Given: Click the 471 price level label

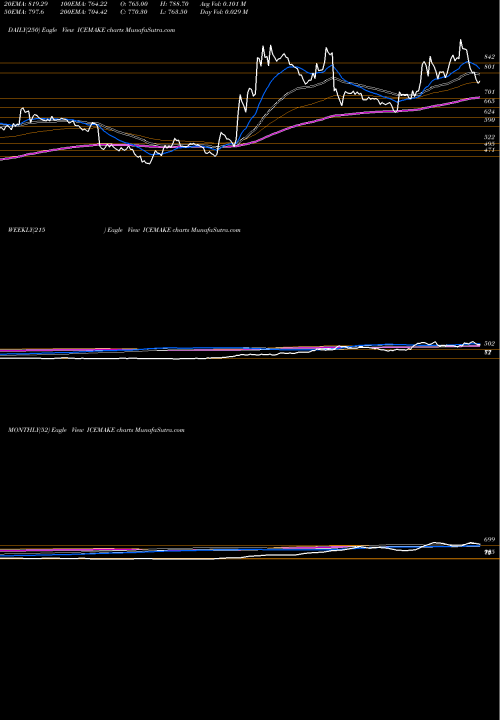Looking at the screenshot, I should tap(489, 150).
